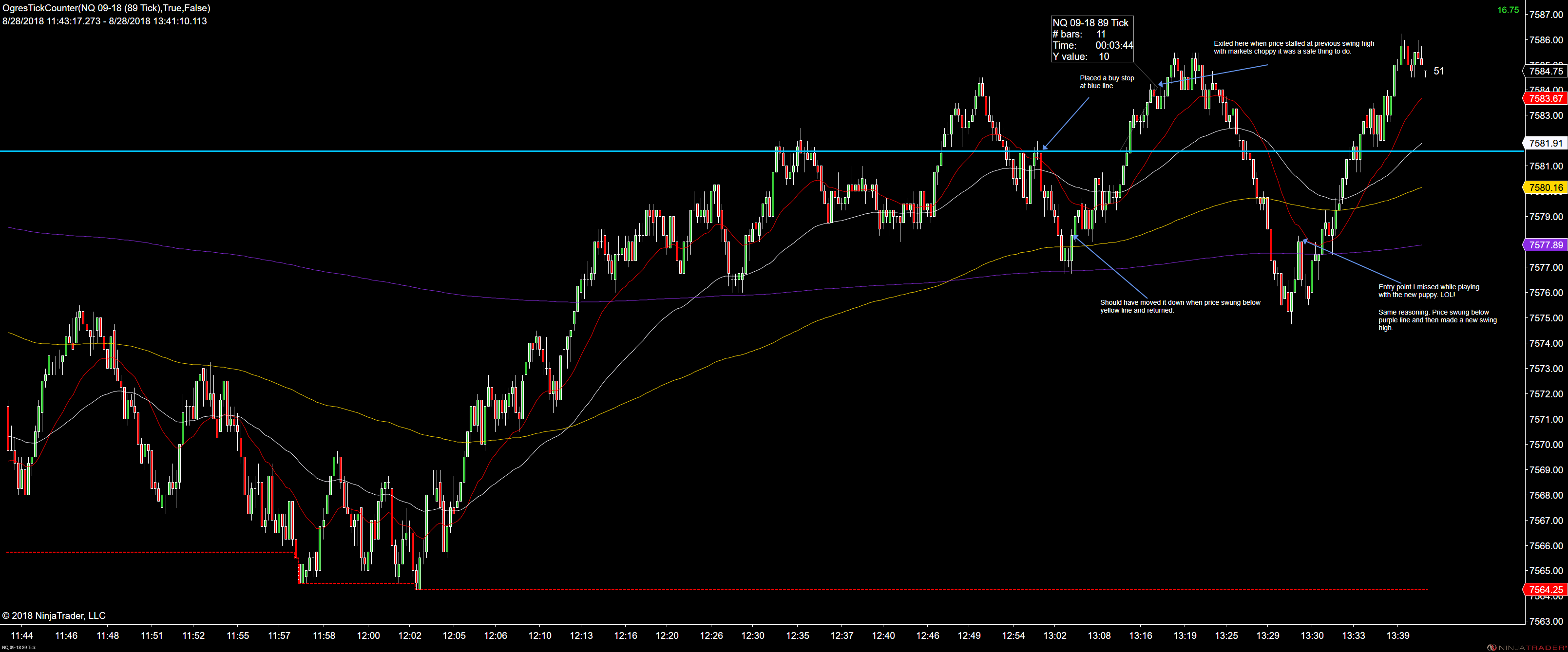Click the 7570.00 price axis label
Screen dimensions: 1568x652
pos(1546,445)
